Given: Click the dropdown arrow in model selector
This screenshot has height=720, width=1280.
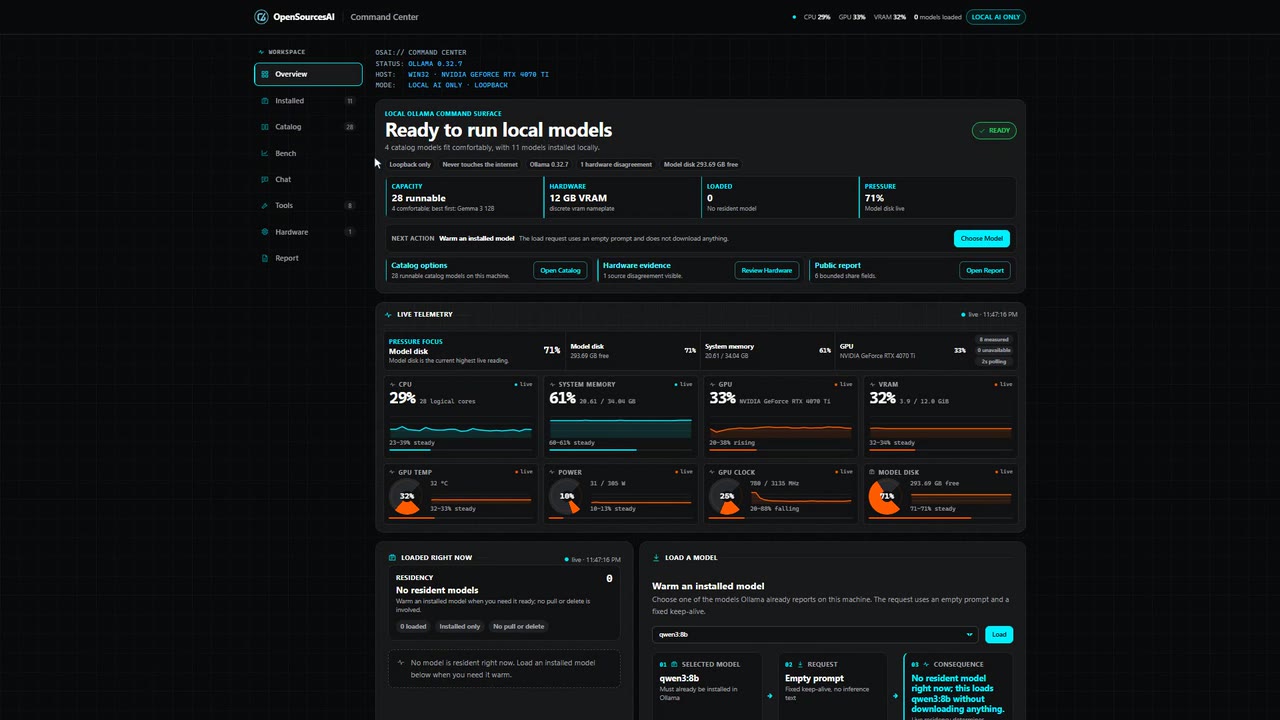Looking at the screenshot, I should [969, 634].
